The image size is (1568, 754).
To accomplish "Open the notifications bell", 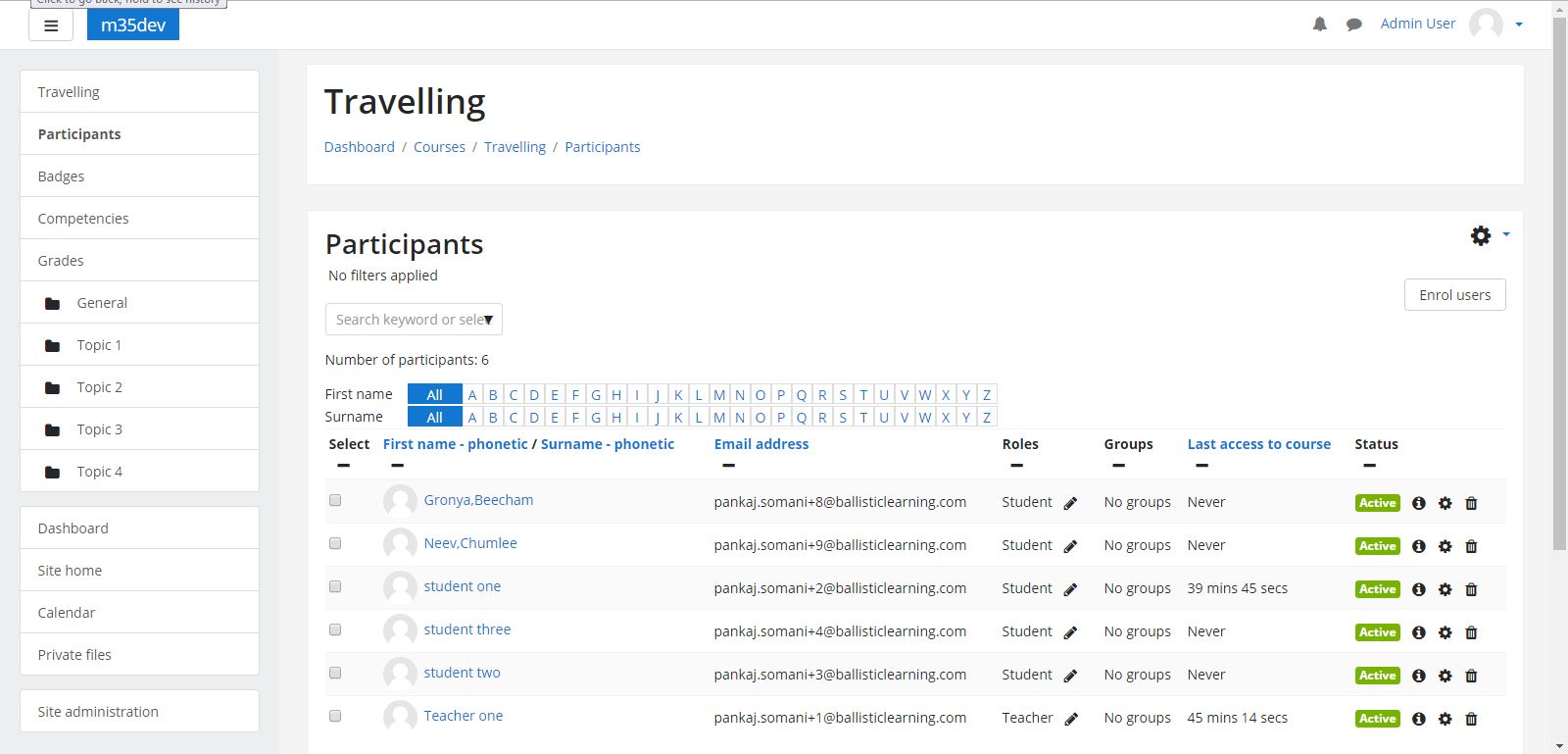I will pyautogui.click(x=1320, y=25).
